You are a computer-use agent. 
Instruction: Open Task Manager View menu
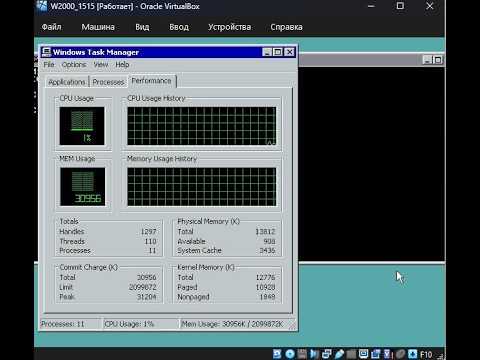[101, 65]
